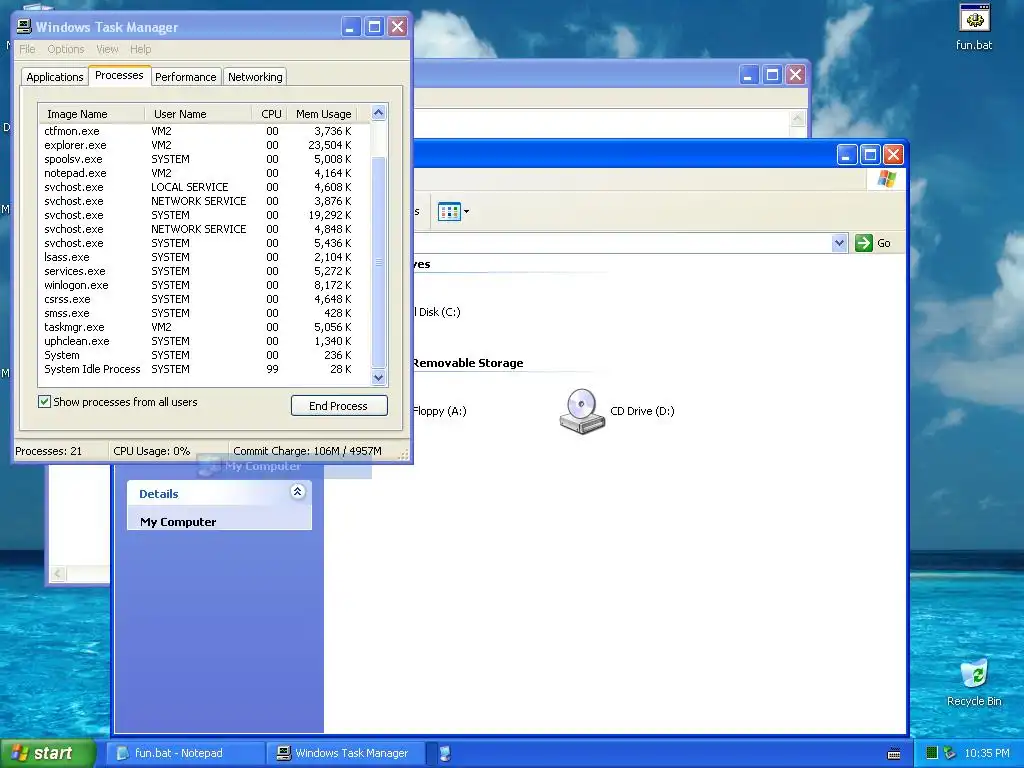The width and height of the screenshot is (1024, 768).
Task: Switch to the Networking tab
Action: click(x=255, y=76)
